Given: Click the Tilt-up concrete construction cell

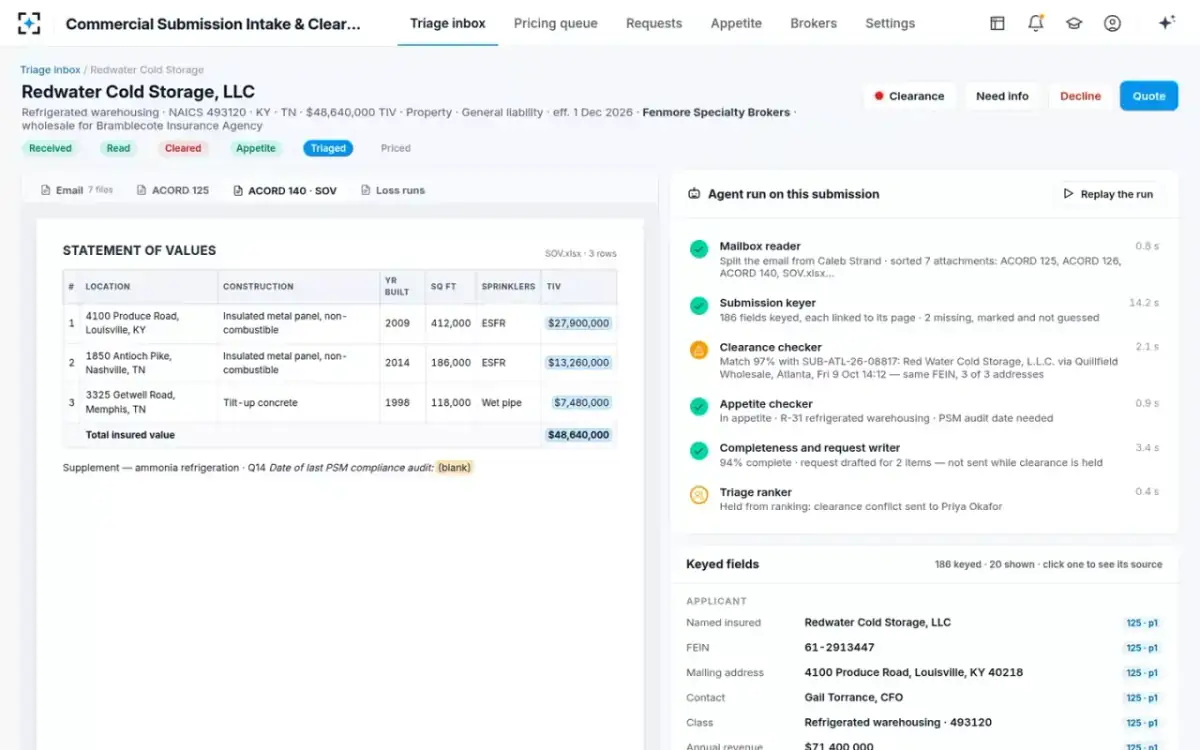Looking at the screenshot, I should pos(299,403).
